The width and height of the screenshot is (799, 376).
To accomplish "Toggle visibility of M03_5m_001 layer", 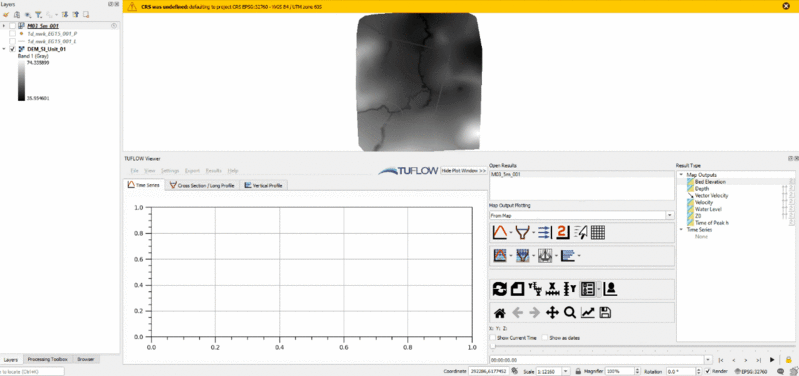I will pos(12,25).
